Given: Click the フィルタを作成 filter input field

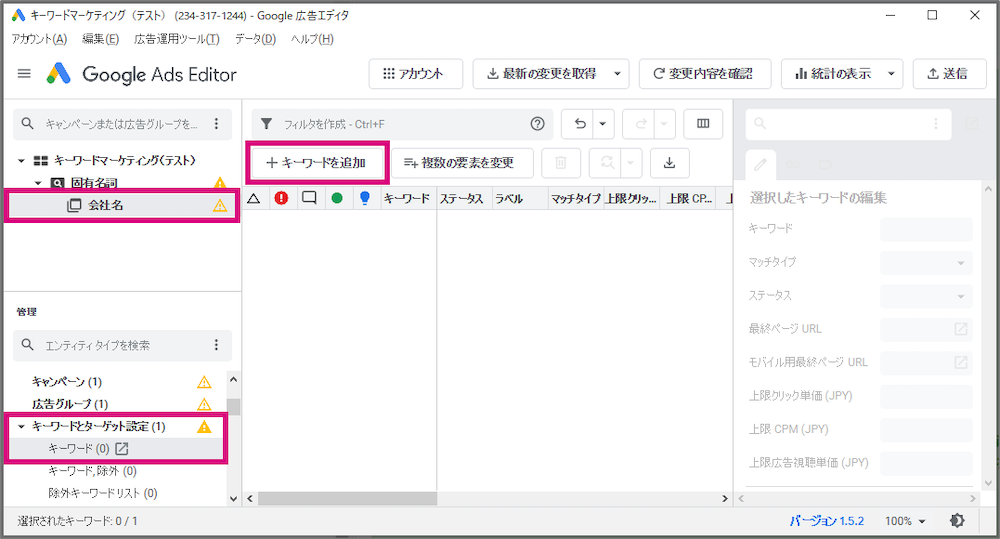Looking at the screenshot, I should point(402,124).
